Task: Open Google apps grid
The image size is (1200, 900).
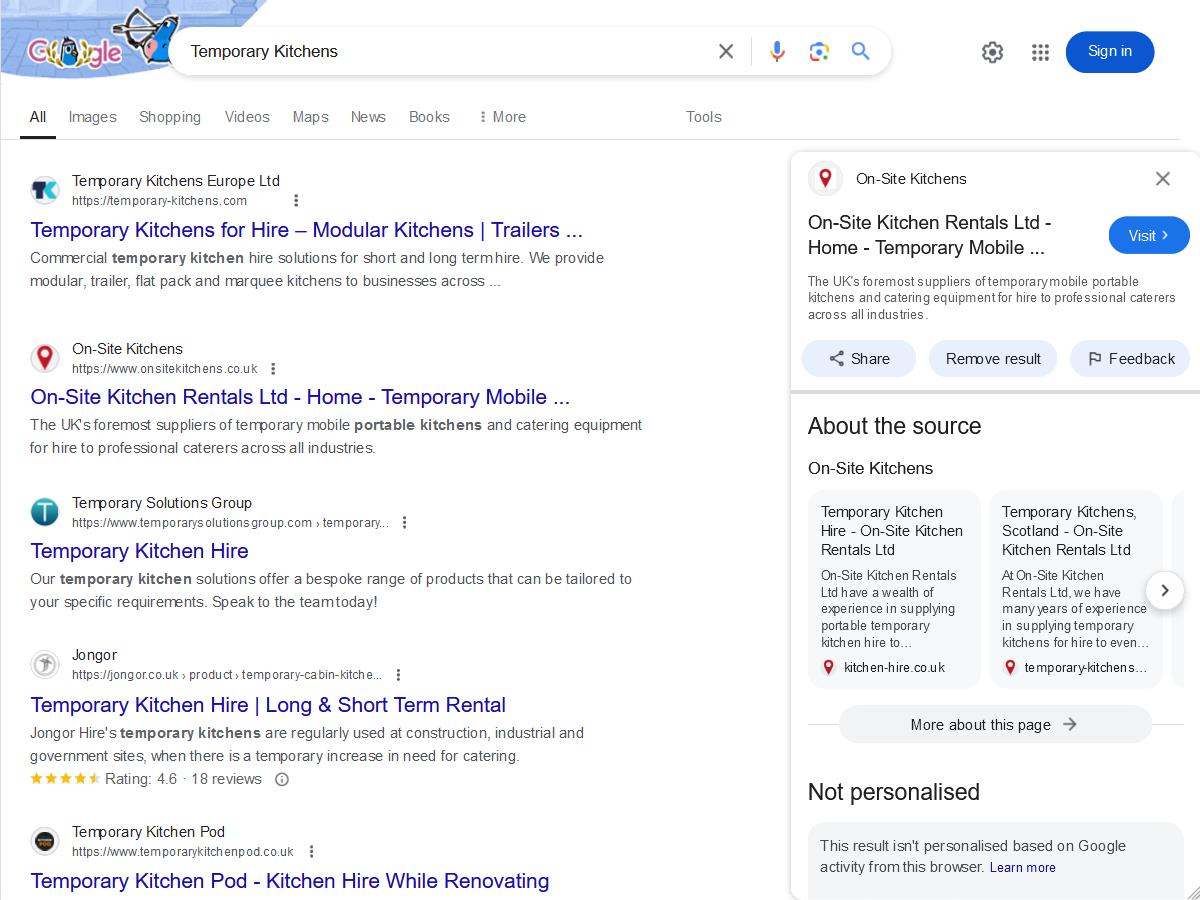Action: (x=1040, y=52)
